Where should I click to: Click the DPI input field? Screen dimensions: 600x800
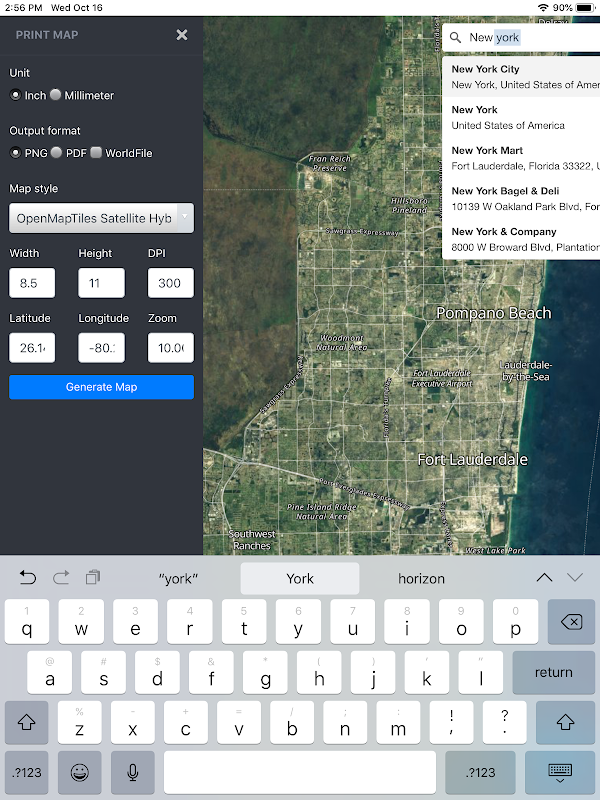(171, 283)
